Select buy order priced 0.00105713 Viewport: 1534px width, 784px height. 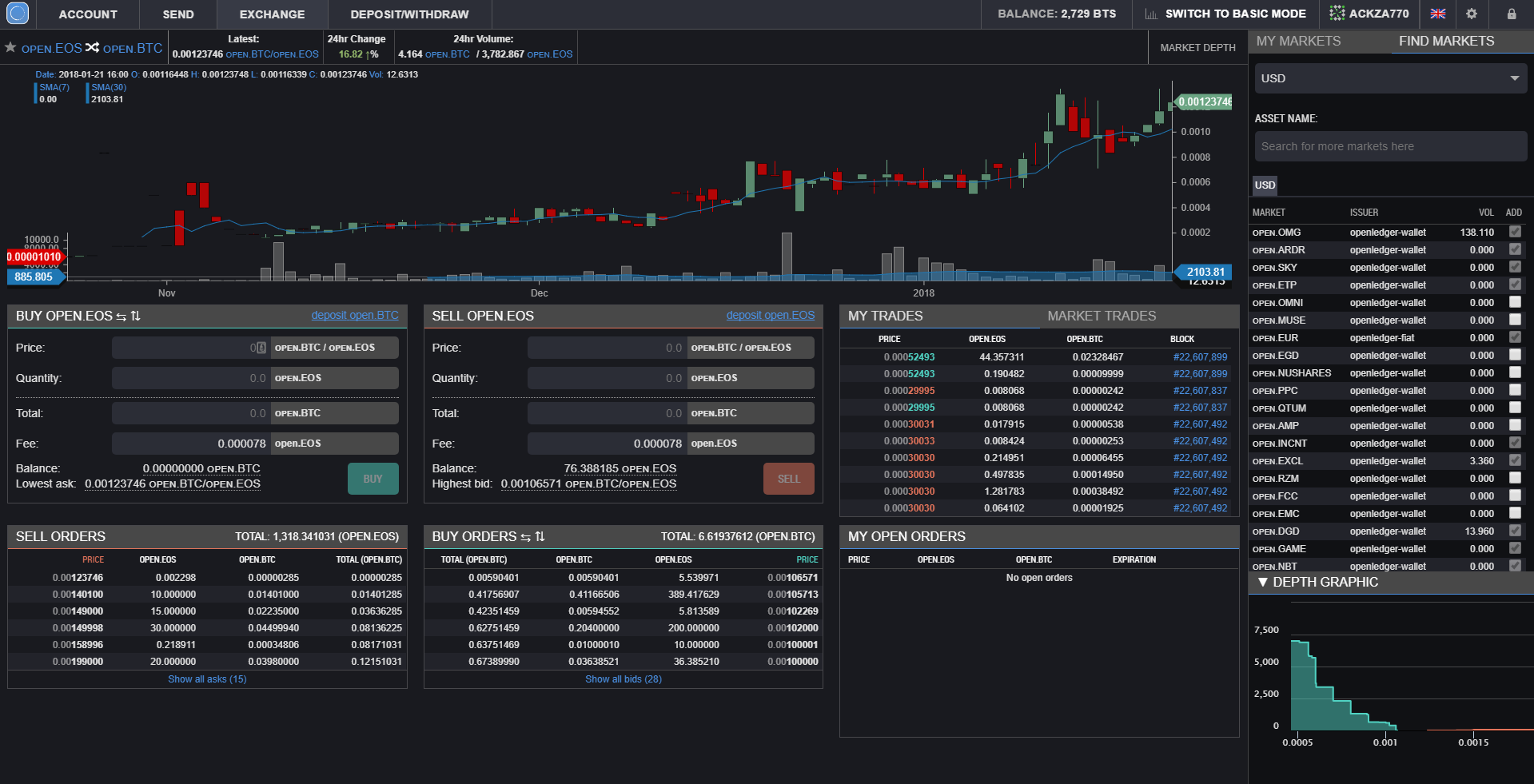coord(623,595)
